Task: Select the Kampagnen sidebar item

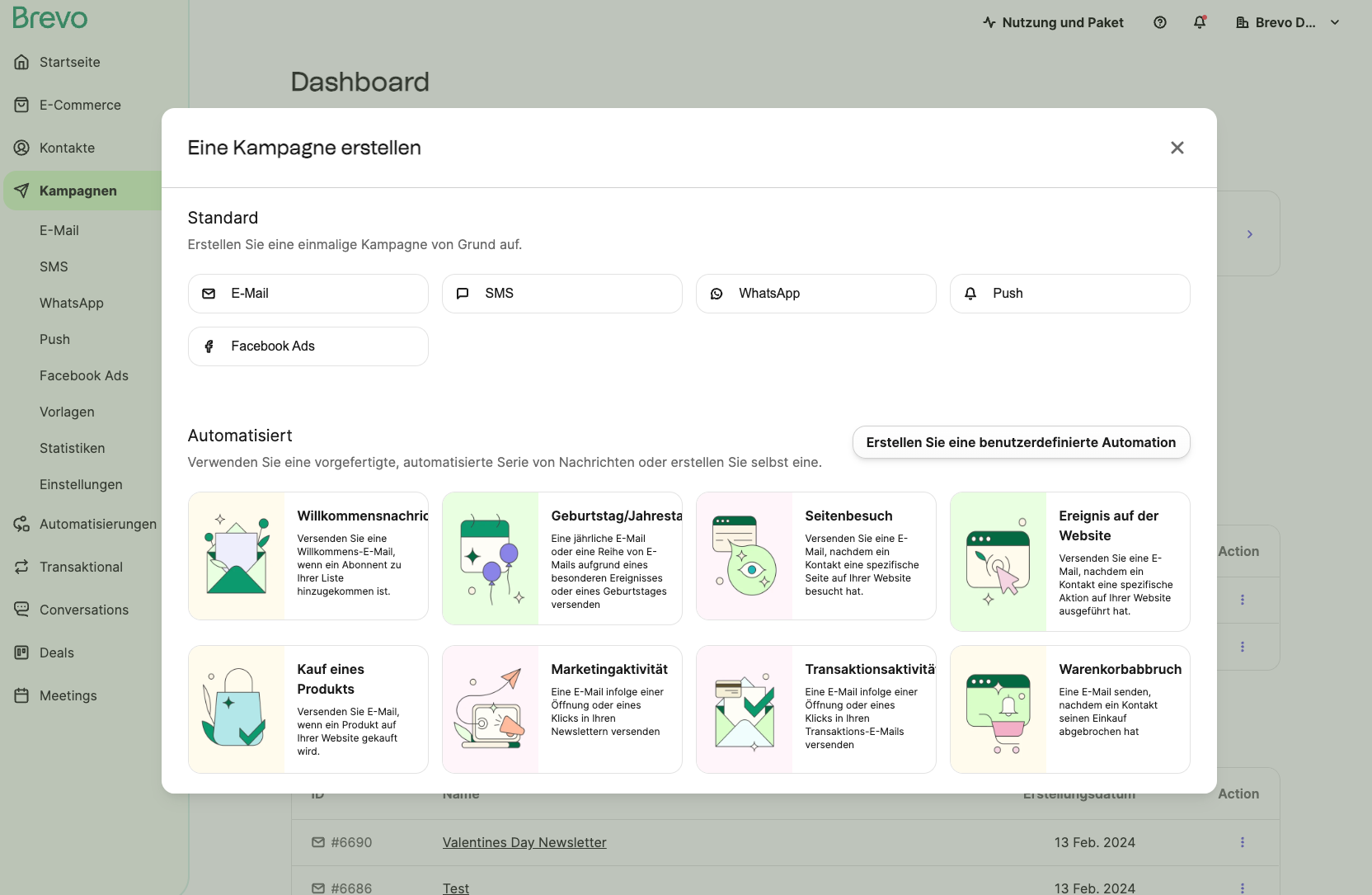Action: [82, 191]
